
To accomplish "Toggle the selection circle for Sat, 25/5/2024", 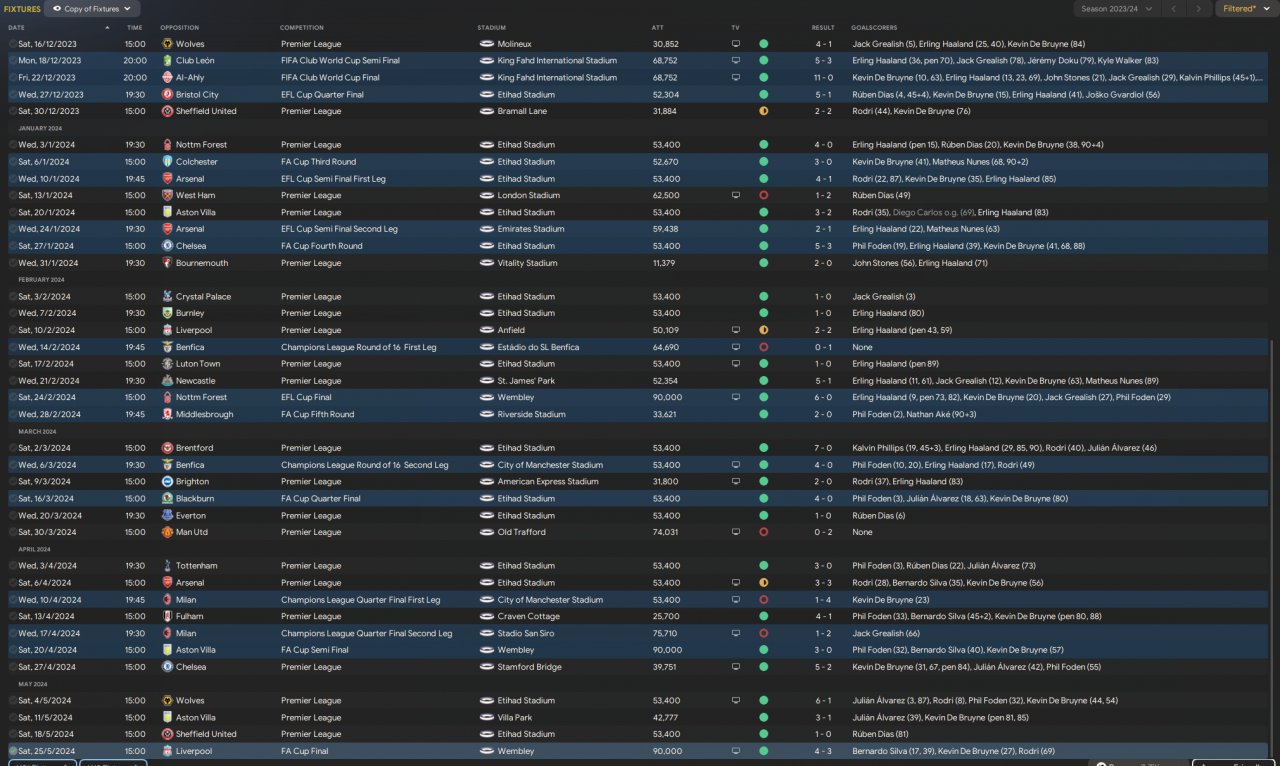I will (x=12, y=751).
